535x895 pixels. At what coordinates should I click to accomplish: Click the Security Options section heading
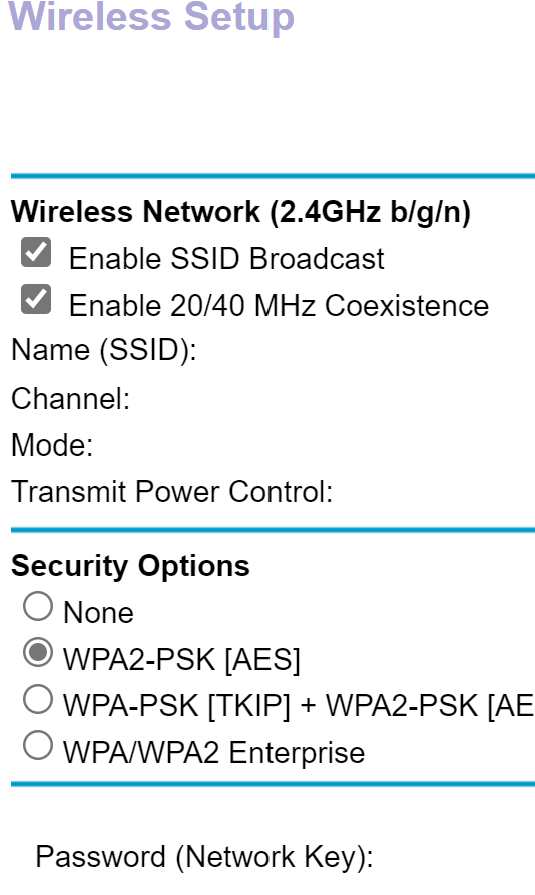[x=131, y=566]
